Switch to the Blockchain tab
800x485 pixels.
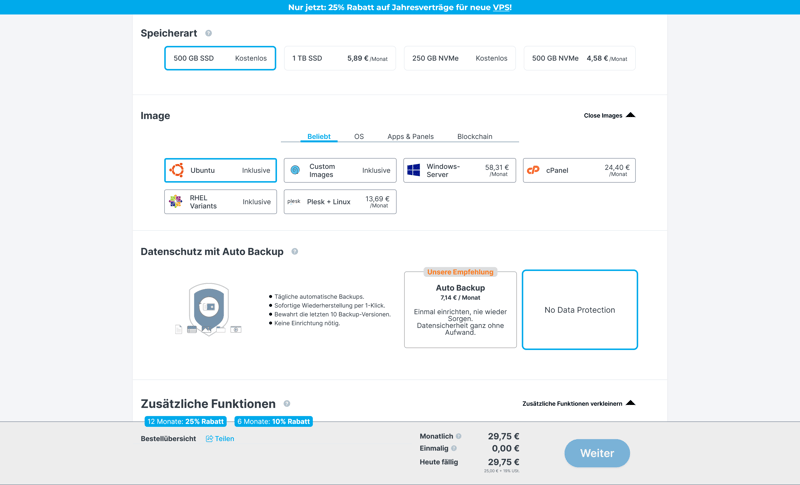(474, 137)
